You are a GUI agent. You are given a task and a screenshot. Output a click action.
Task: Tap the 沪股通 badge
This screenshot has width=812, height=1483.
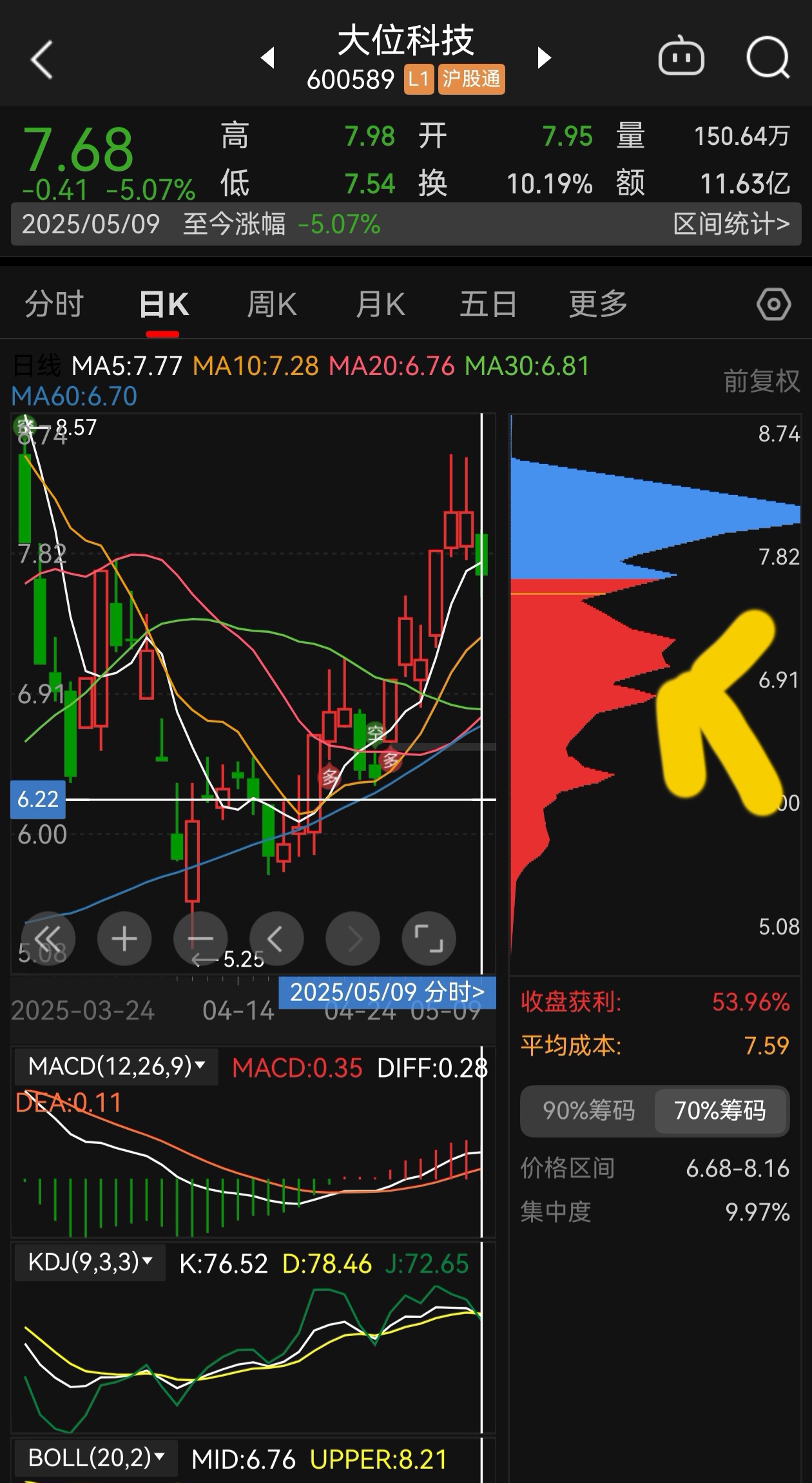(x=471, y=79)
